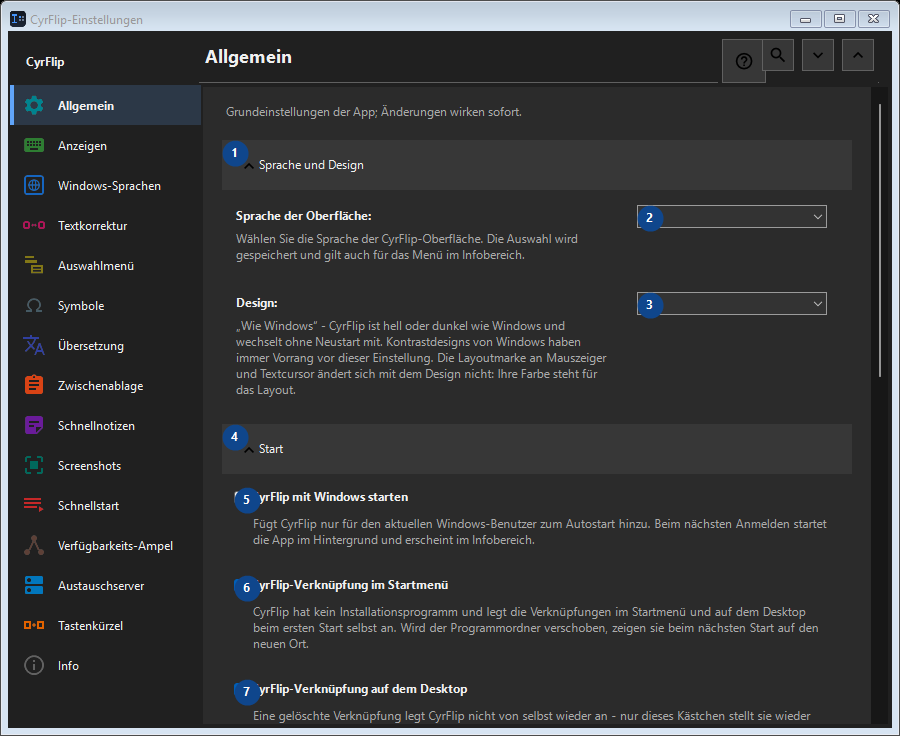This screenshot has width=900, height=736.
Task: Open help with the question mark icon
Action: (x=743, y=61)
